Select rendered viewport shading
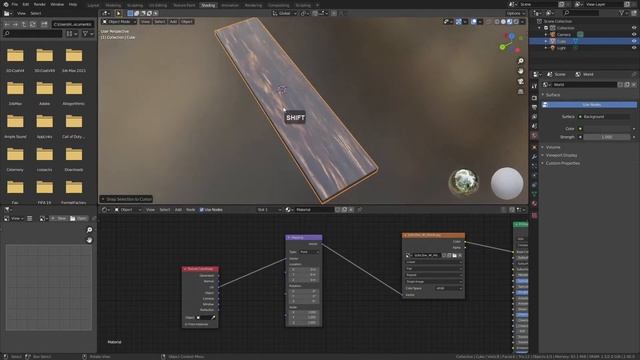640x360 pixels. (516, 22)
